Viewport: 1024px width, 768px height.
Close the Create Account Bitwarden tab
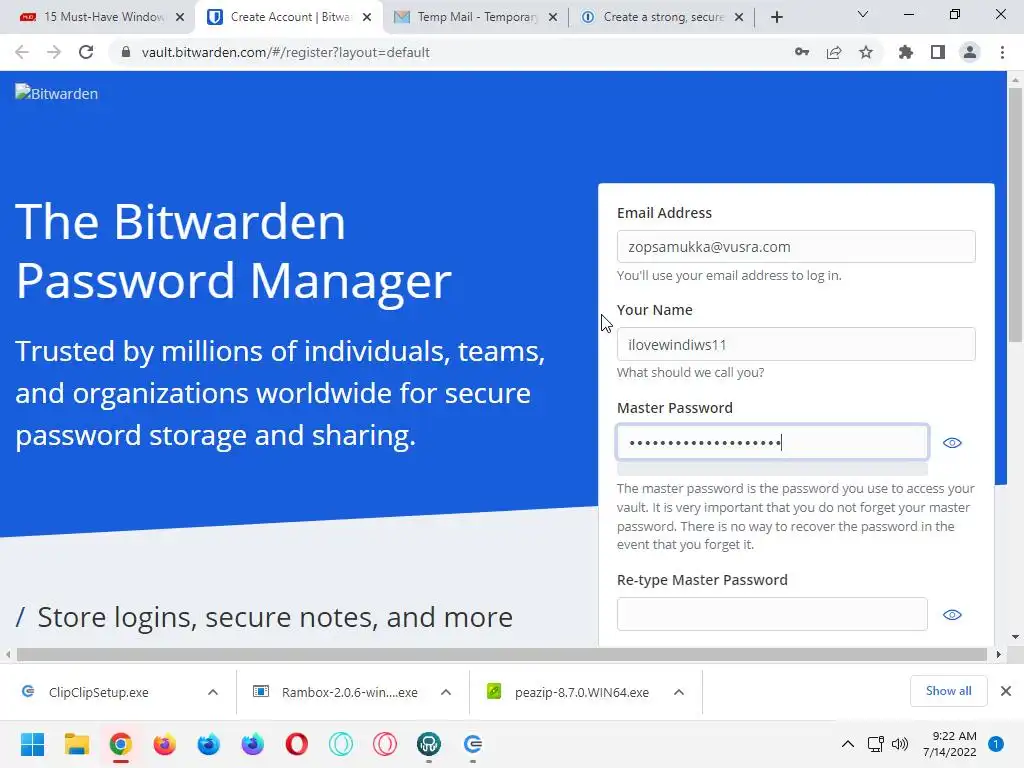click(x=367, y=18)
